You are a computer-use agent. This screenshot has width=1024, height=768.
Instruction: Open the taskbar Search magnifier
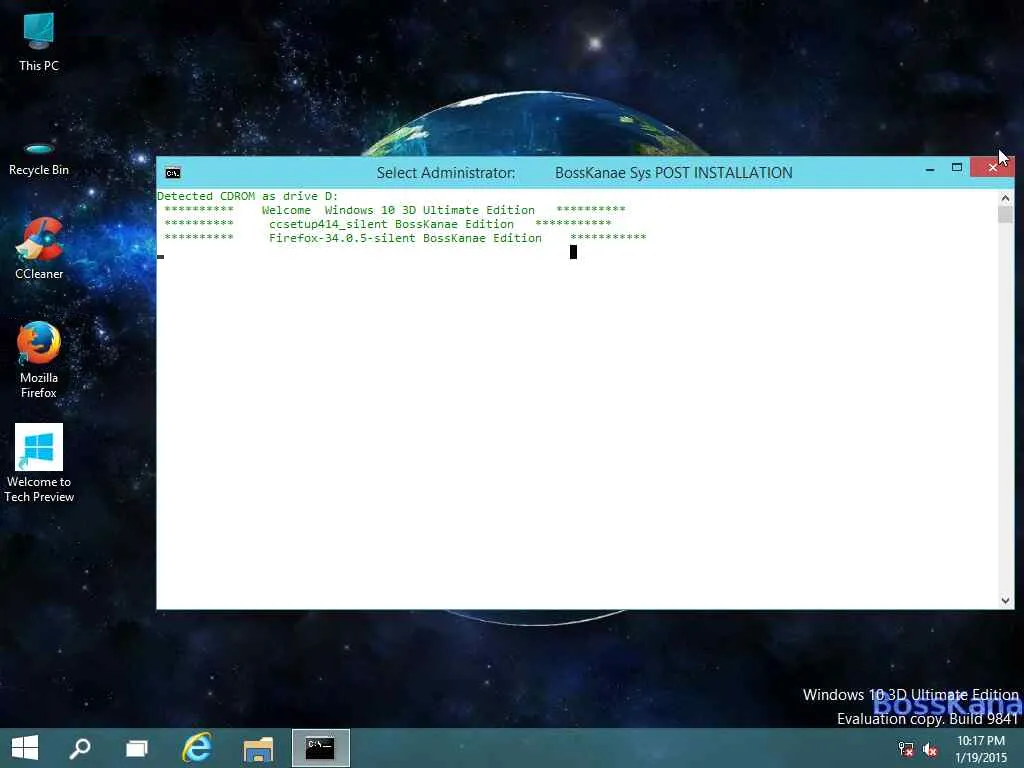point(80,748)
